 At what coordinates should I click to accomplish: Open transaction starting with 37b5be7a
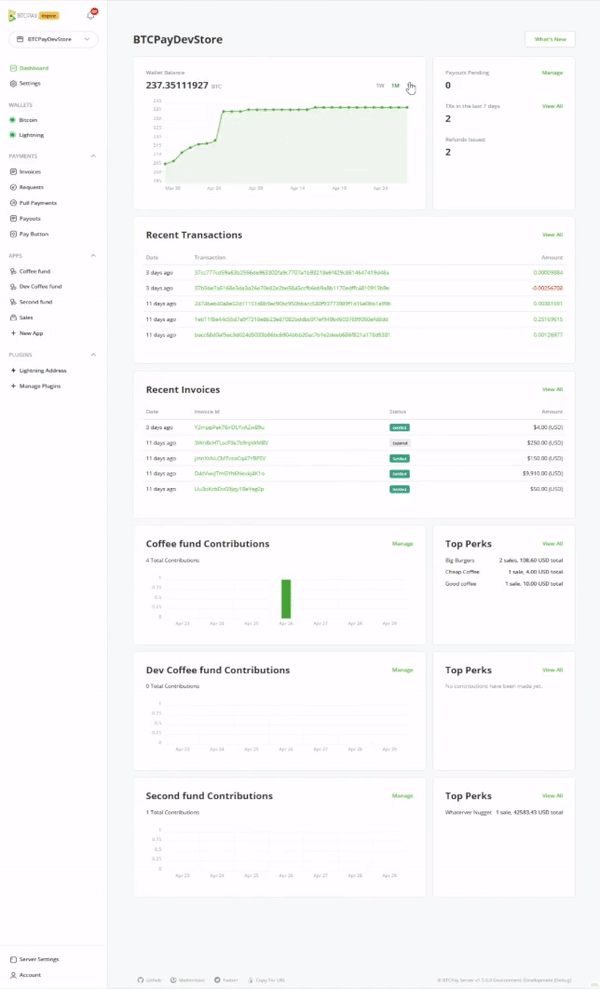tap(291, 288)
